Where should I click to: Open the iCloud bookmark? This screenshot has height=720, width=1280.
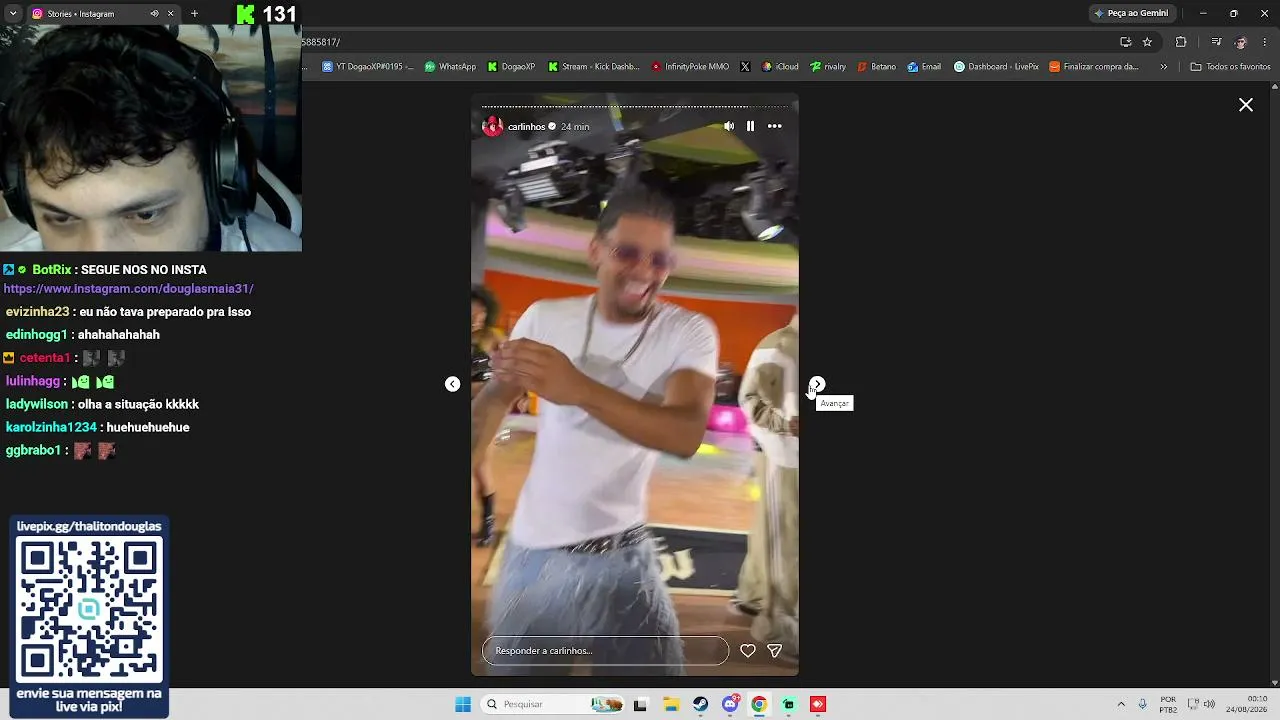pos(780,67)
